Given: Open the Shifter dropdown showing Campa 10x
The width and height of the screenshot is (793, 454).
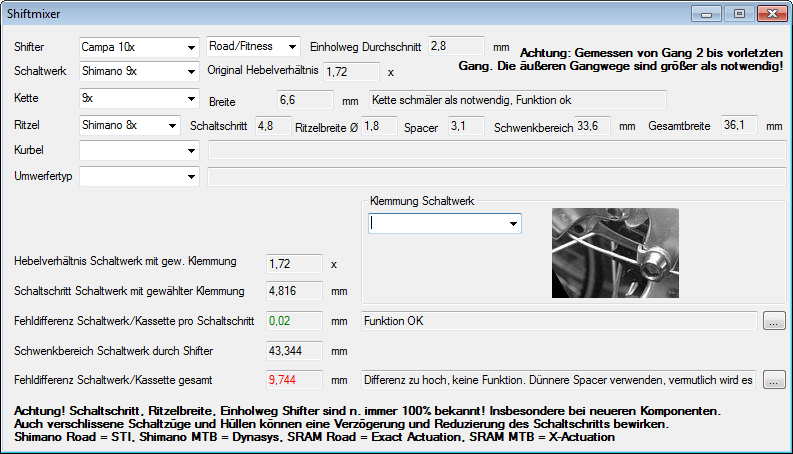Looking at the screenshot, I should pos(138,47).
